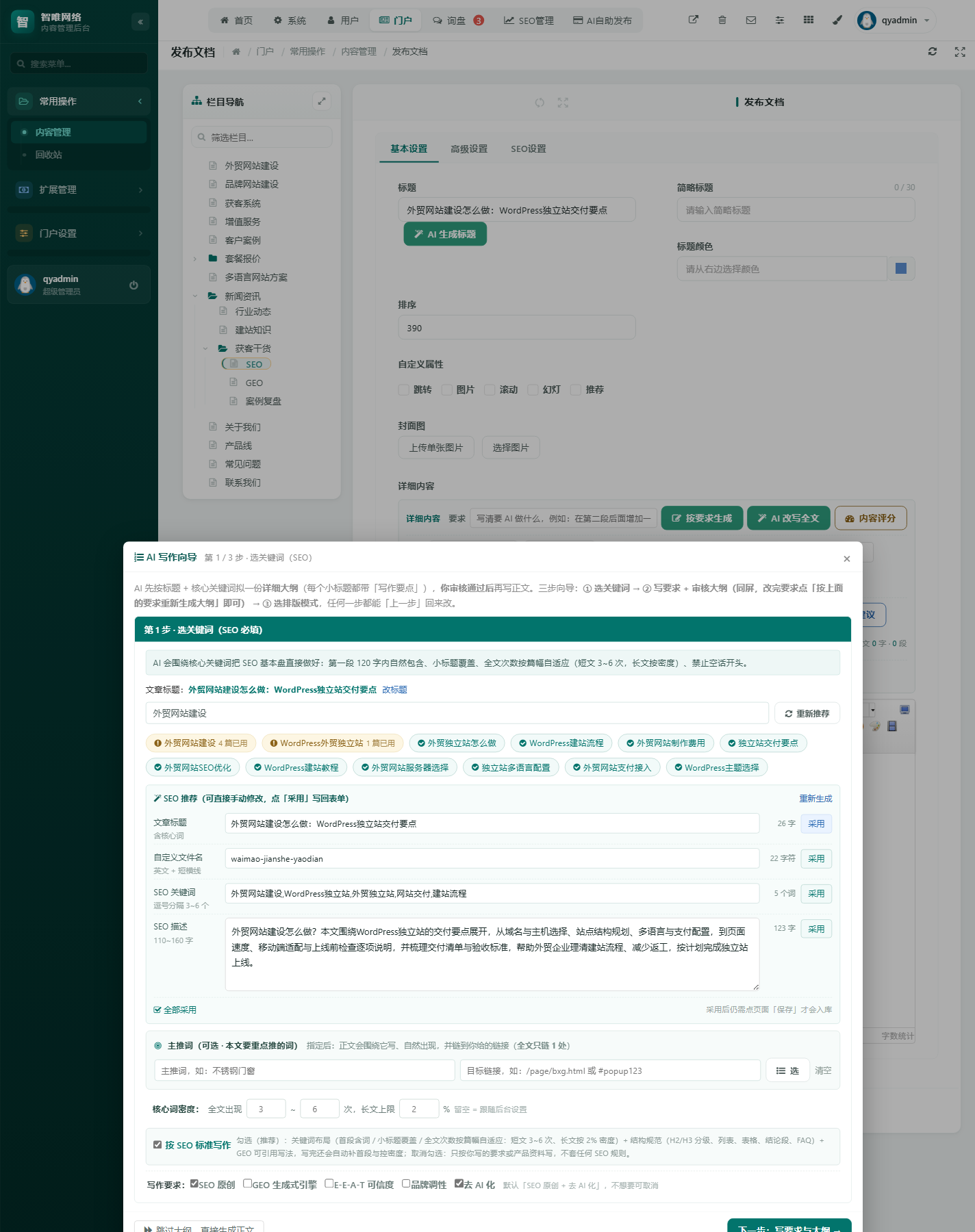This screenshot has width=975, height=1232.
Task: Click the AI 生成标题 button
Action: (445, 234)
